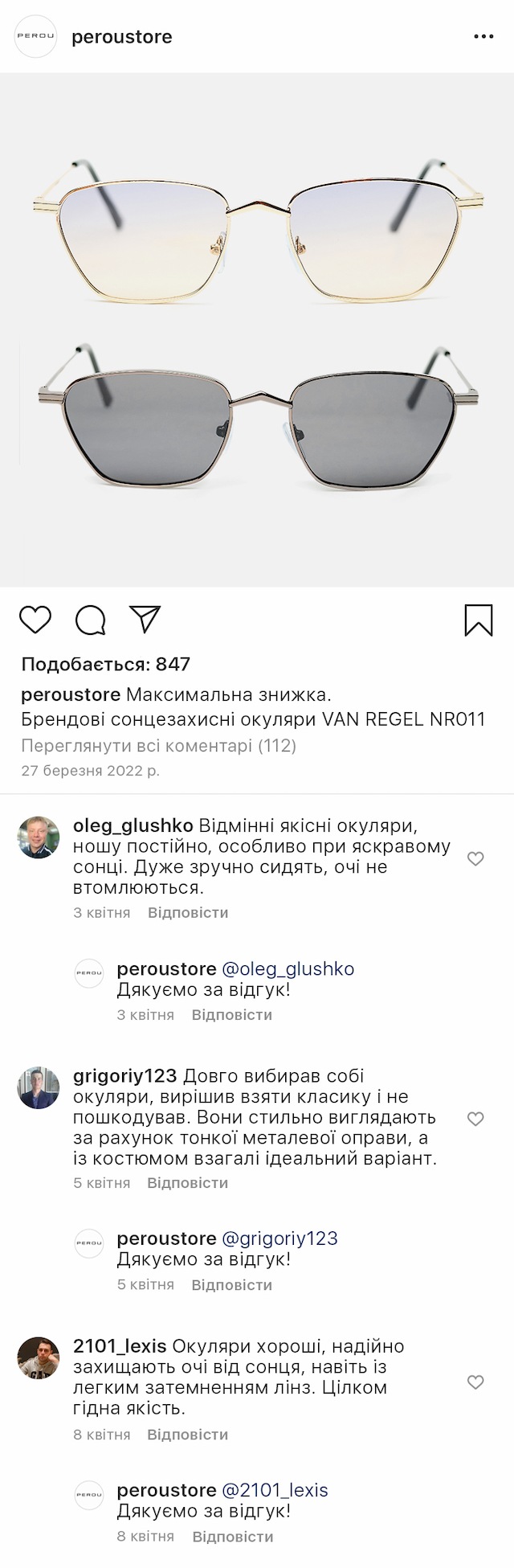Share the post with the paper plane icon
Viewport: 514px width, 1568px height.
145,620
